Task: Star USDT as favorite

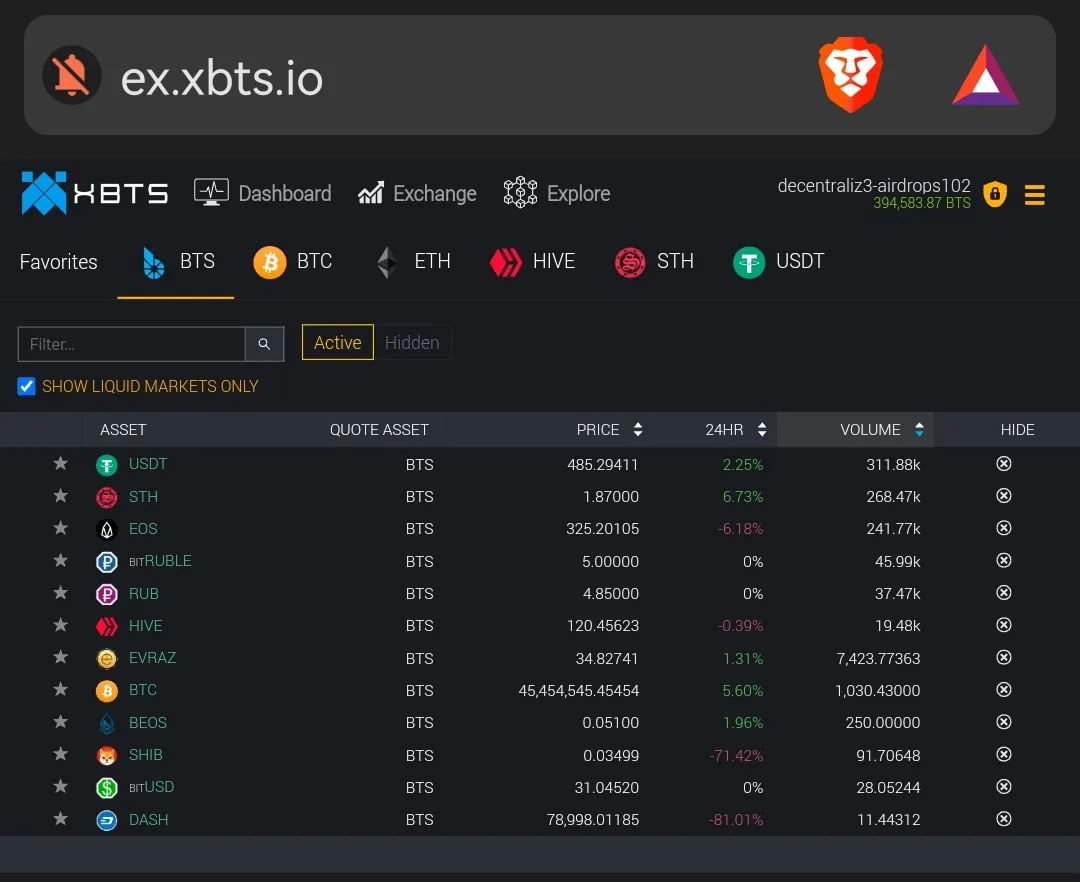Action: click(x=61, y=463)
